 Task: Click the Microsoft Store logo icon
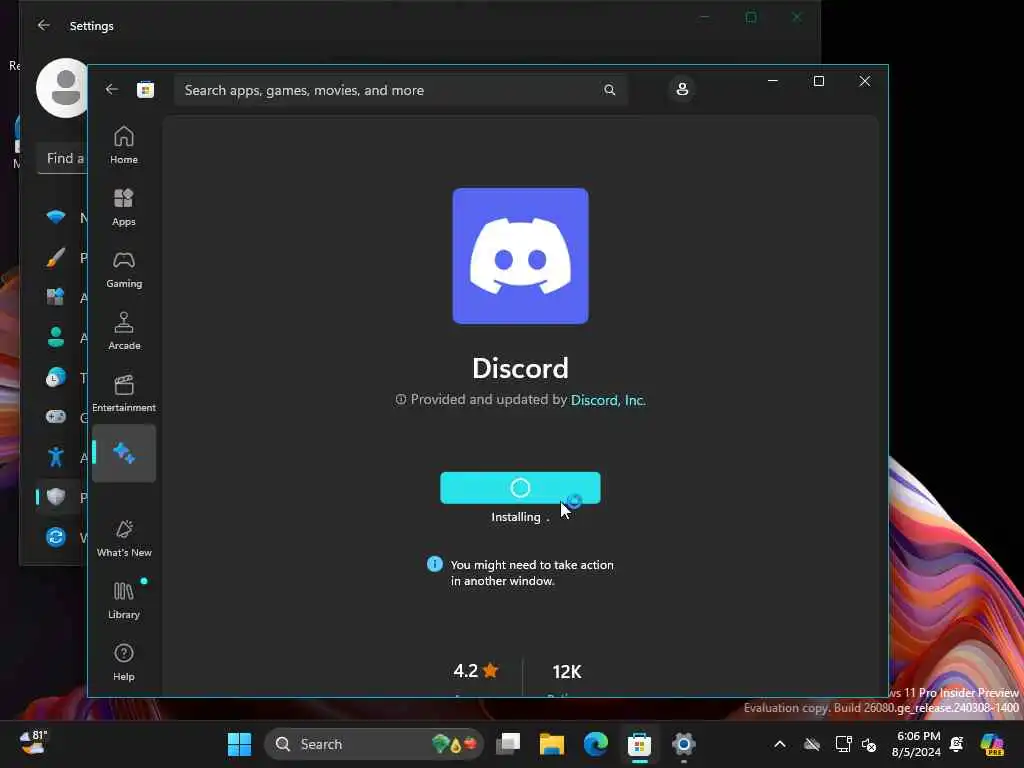[x=145, y=89]
